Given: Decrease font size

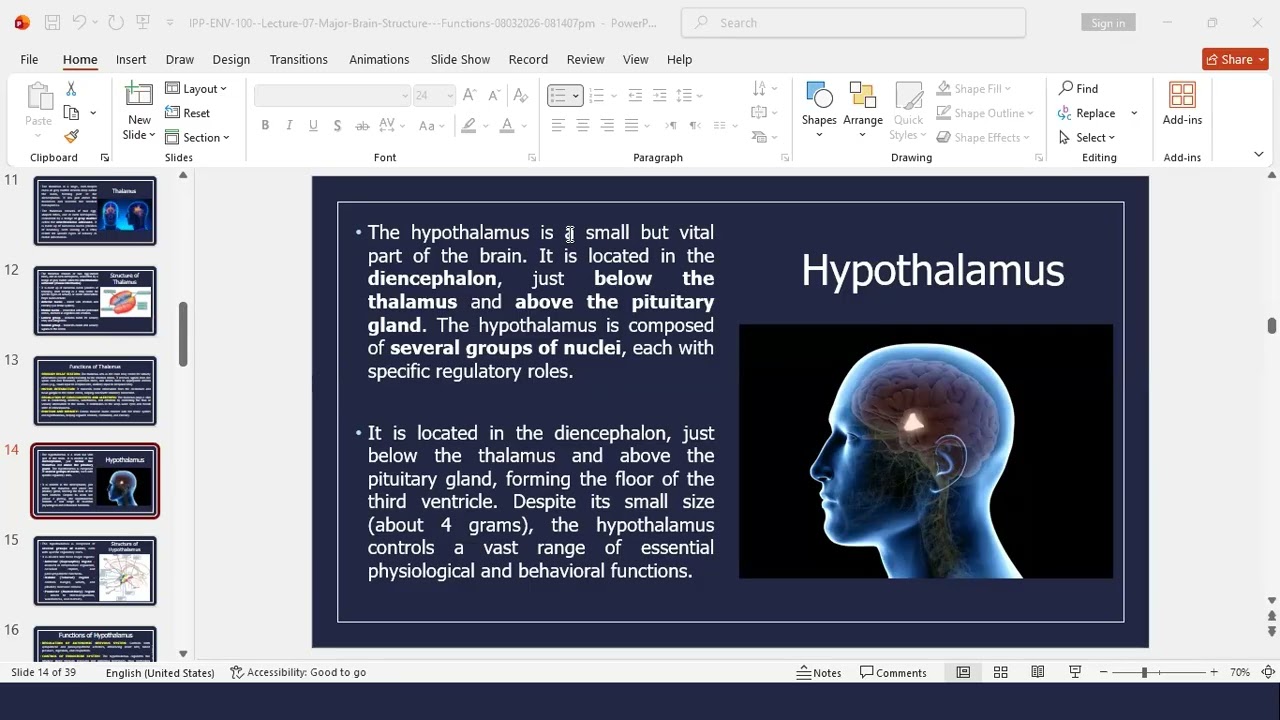Looking at the screenshot, I should pyautogui.click(x=494, y=95).
